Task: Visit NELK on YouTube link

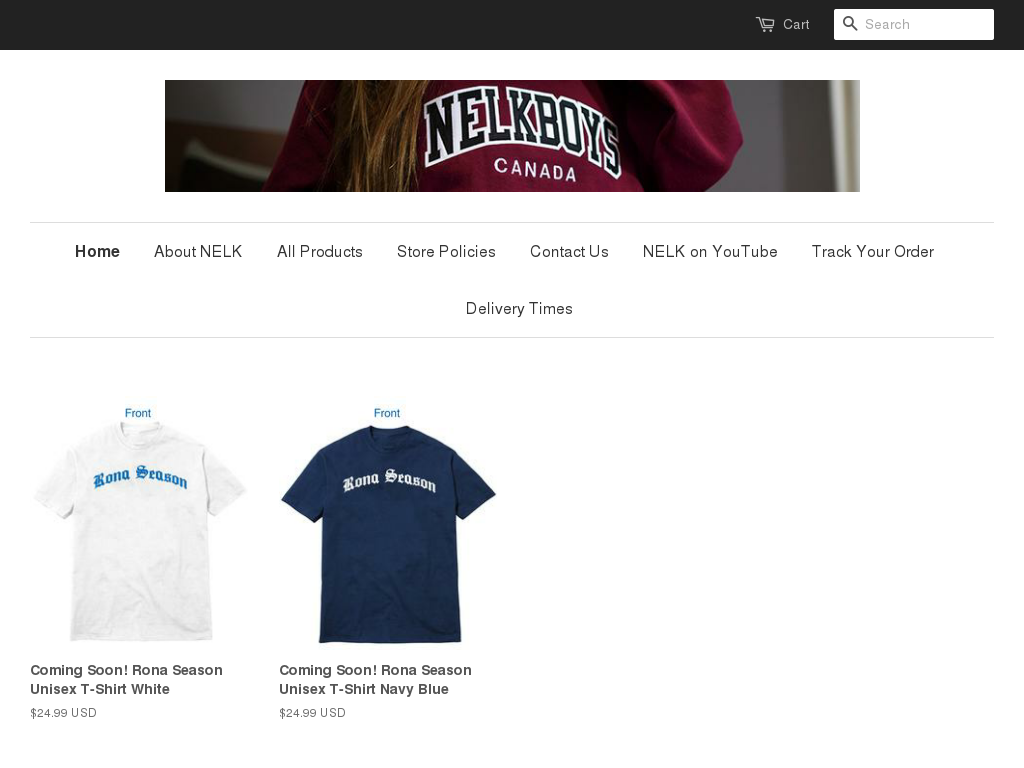Action: pyautogui.click(x=710, y=251)
